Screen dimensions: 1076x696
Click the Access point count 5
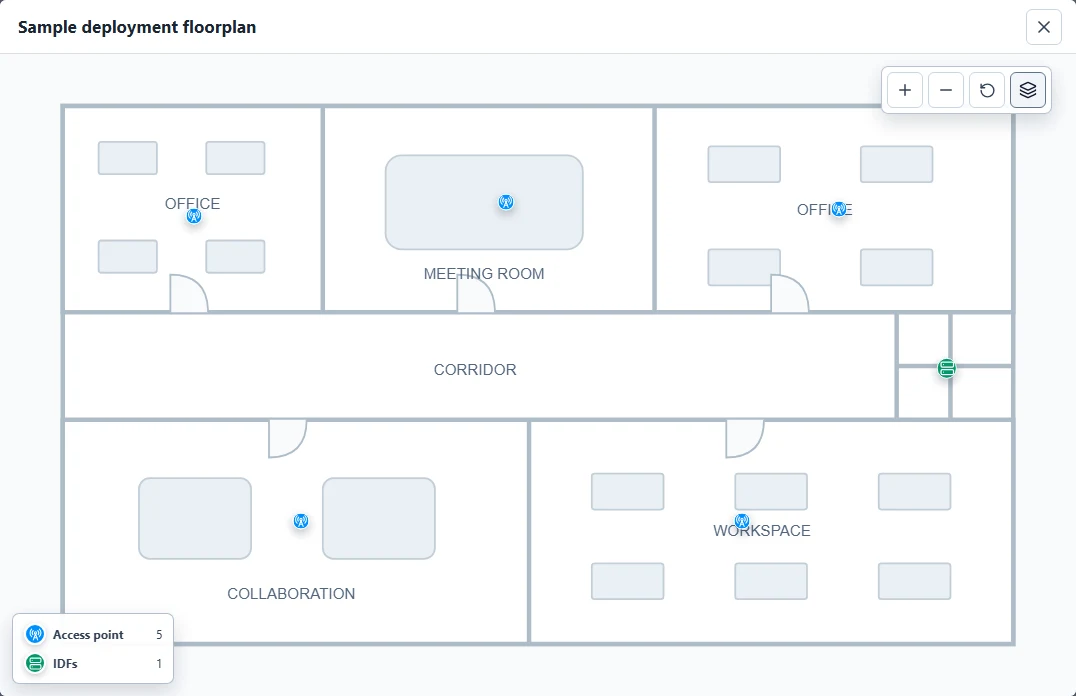(x=159, y=635)
